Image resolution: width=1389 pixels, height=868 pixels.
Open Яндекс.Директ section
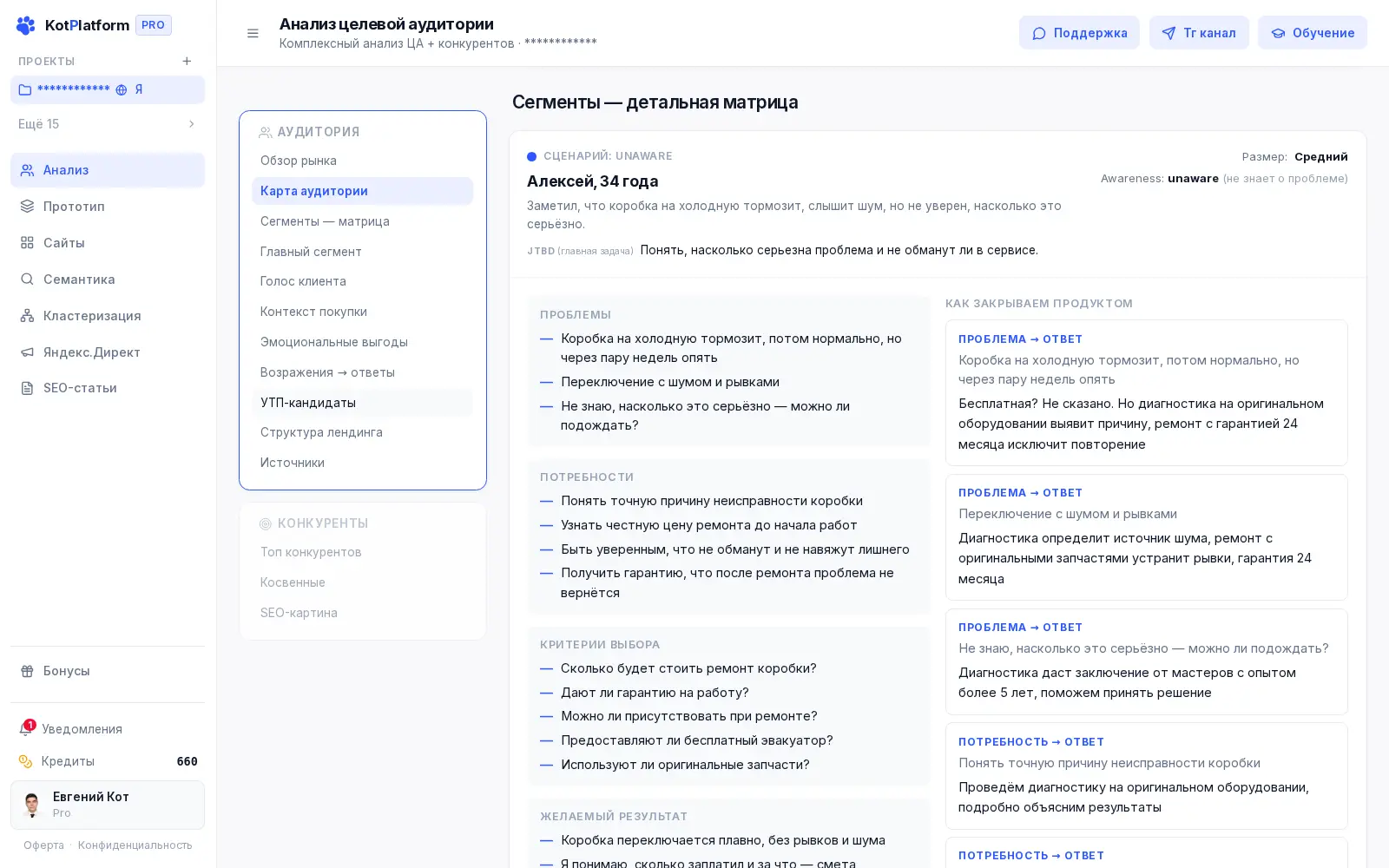coord(108,352)
